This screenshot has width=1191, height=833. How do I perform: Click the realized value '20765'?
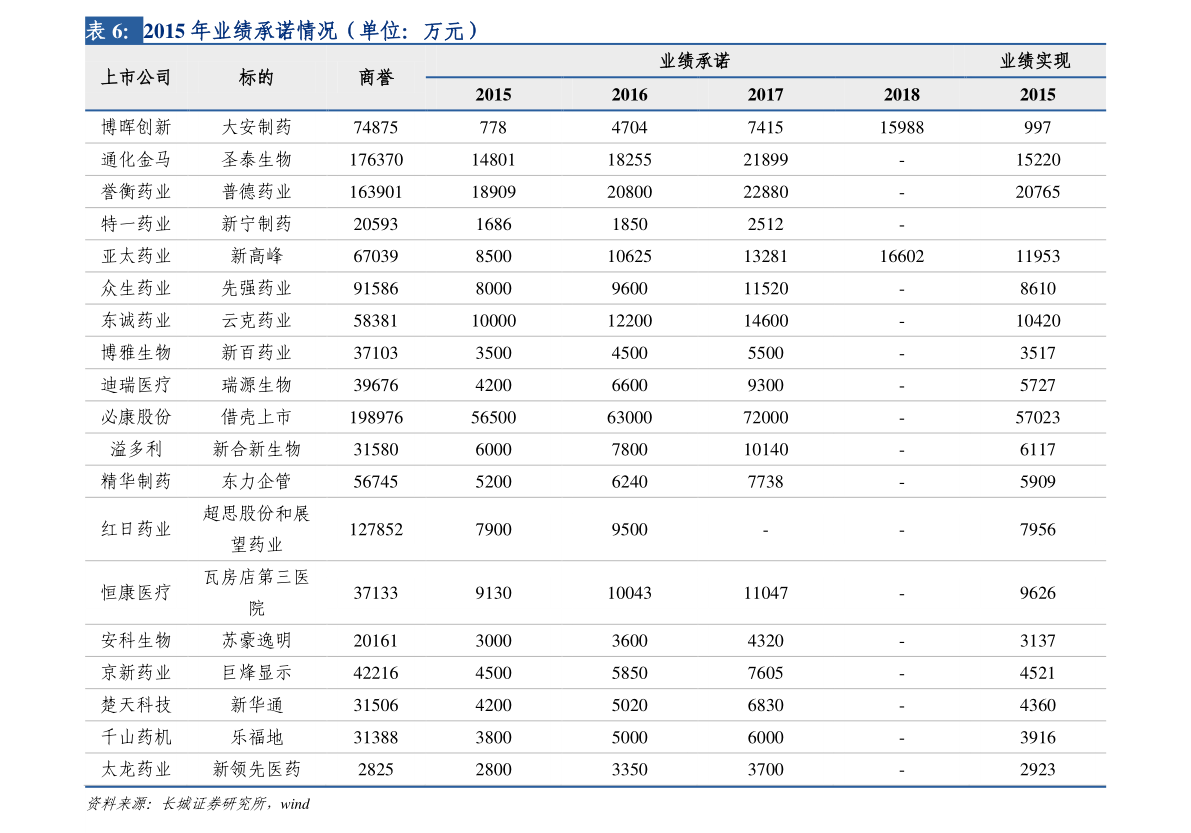1038,192
